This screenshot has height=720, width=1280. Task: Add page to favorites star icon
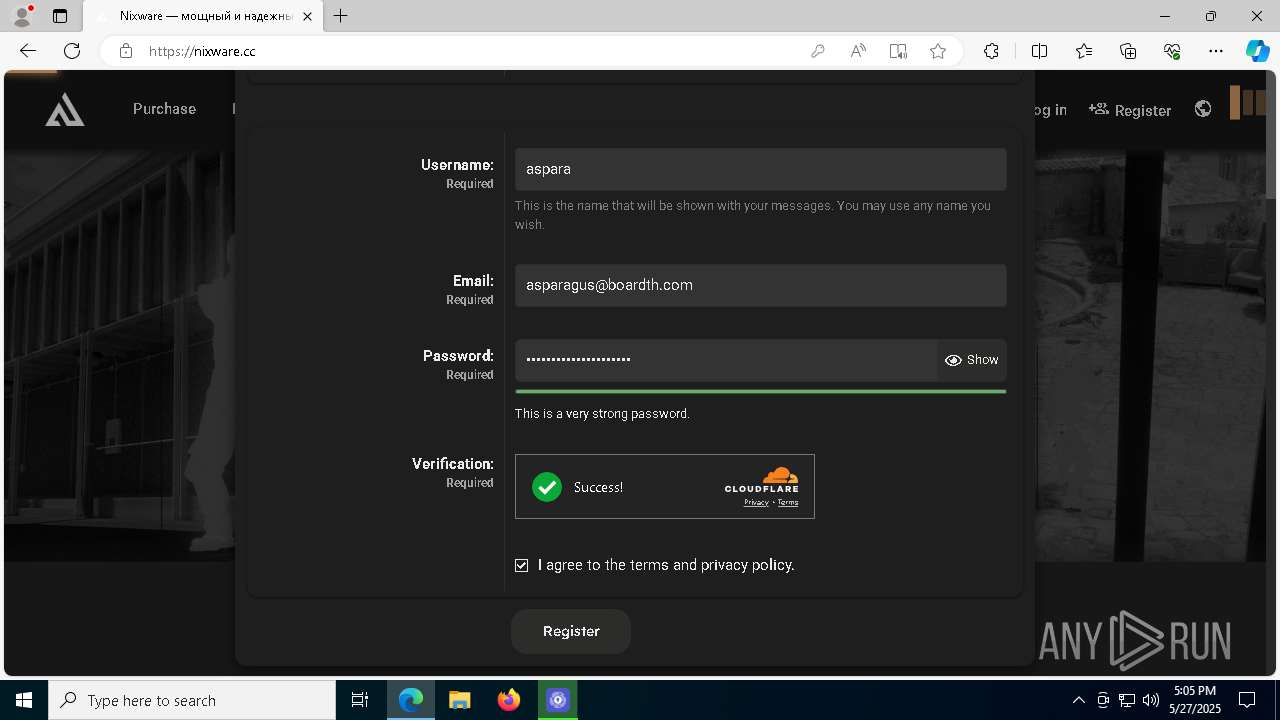[x=938, y=51]
